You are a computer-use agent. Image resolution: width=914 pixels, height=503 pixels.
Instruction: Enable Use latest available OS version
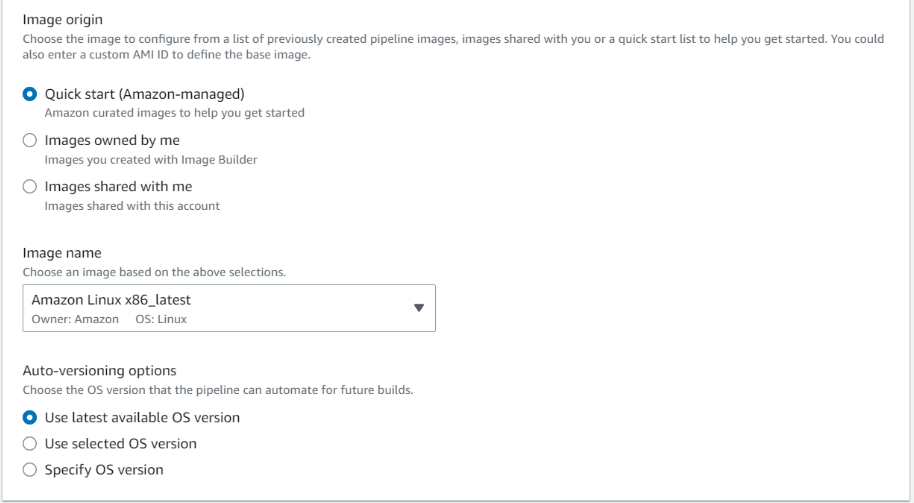(30, 418)
